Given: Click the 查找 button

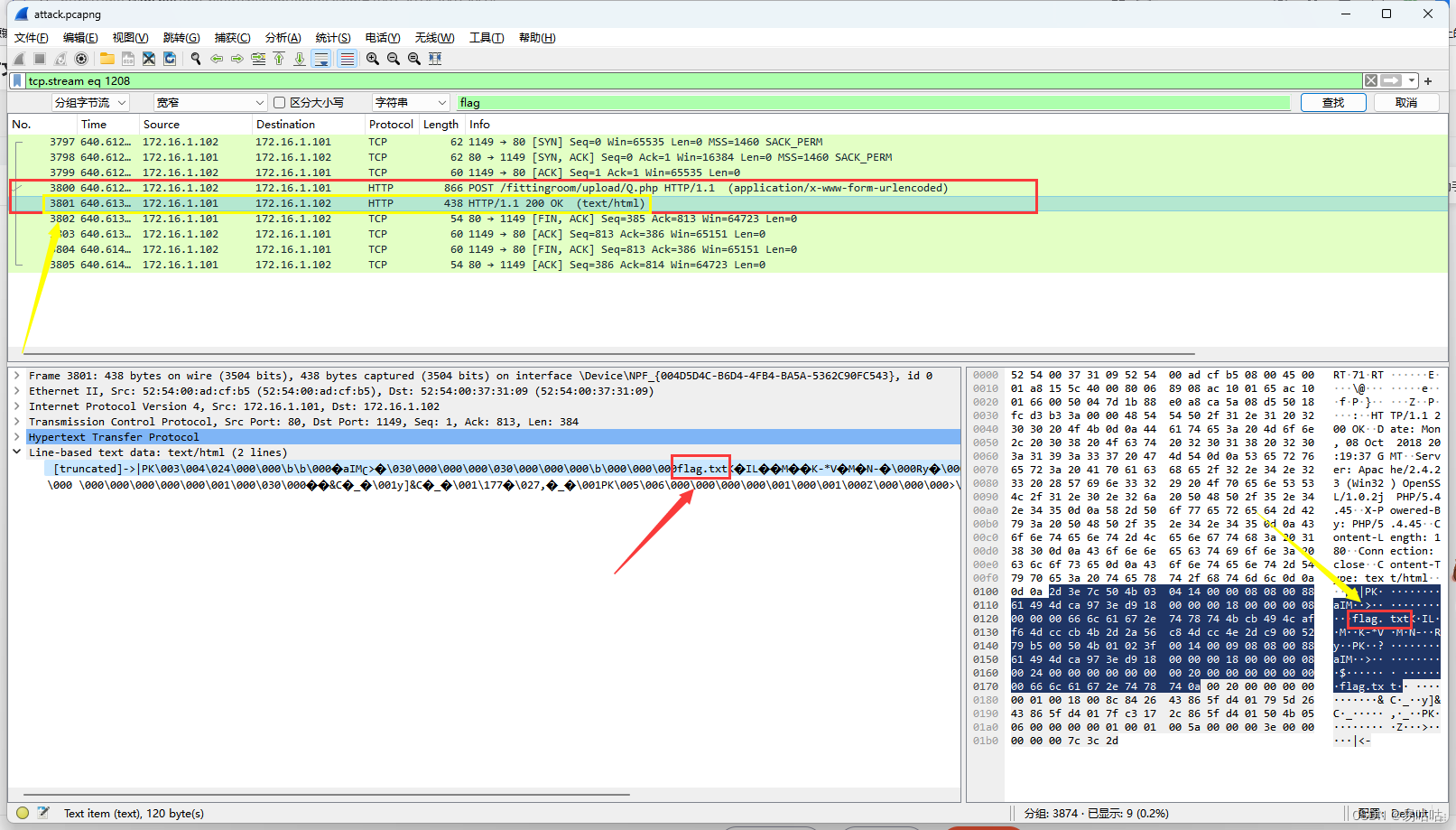Looking at the screenshot, I should (x=1333, y=102).
